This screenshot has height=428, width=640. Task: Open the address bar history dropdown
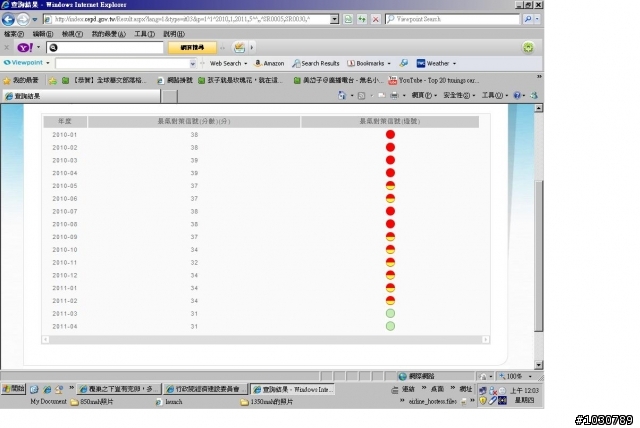(334, 19)
